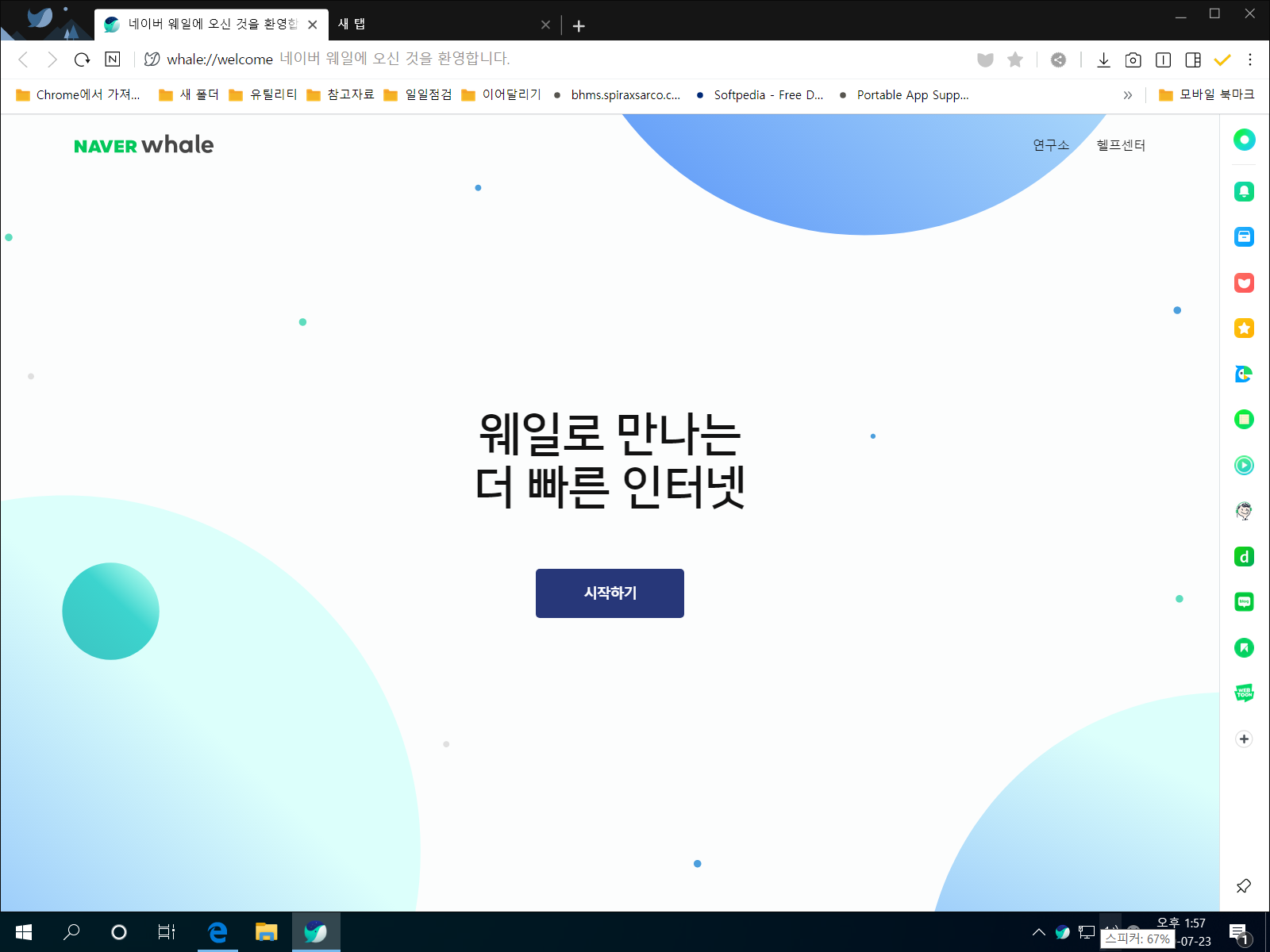This screenshot has width=1270, height=952.
Task: Open the LINE messenger sidebar icon
Action: [1244, 603]
